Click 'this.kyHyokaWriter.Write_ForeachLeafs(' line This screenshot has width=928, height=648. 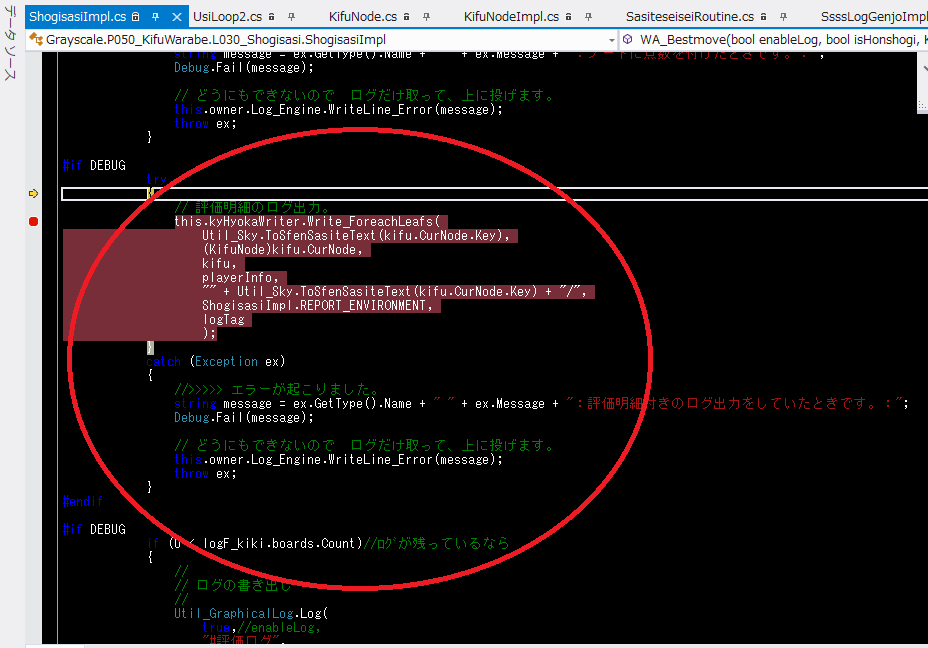pos(307,221)
